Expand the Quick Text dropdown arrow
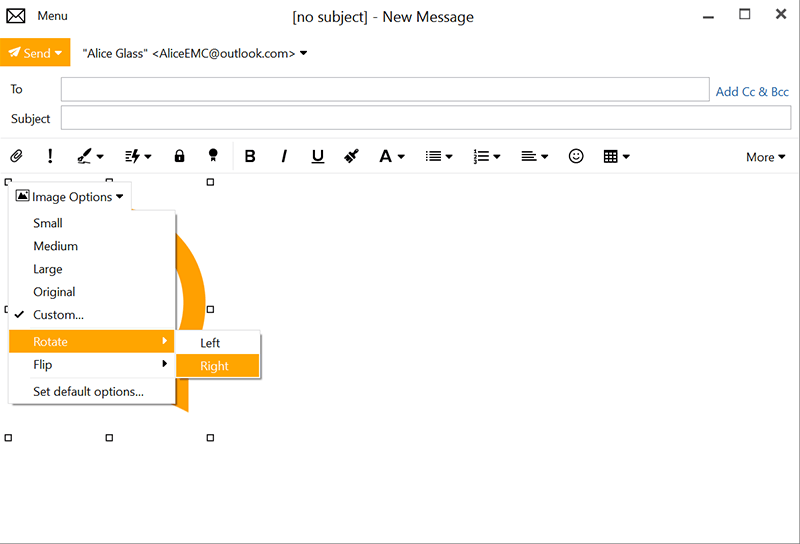This screenshot has height=544, width=800. click(148, 157)
